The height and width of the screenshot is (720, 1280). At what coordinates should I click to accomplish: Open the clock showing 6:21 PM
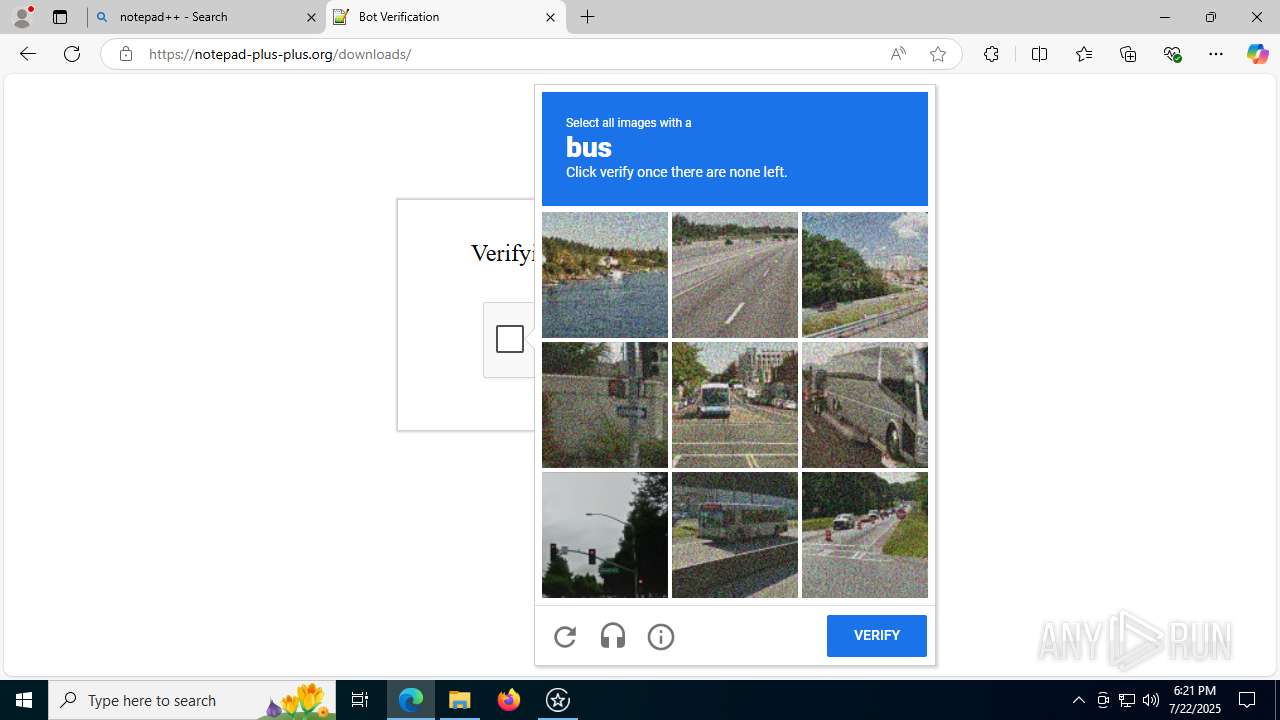1194,700
